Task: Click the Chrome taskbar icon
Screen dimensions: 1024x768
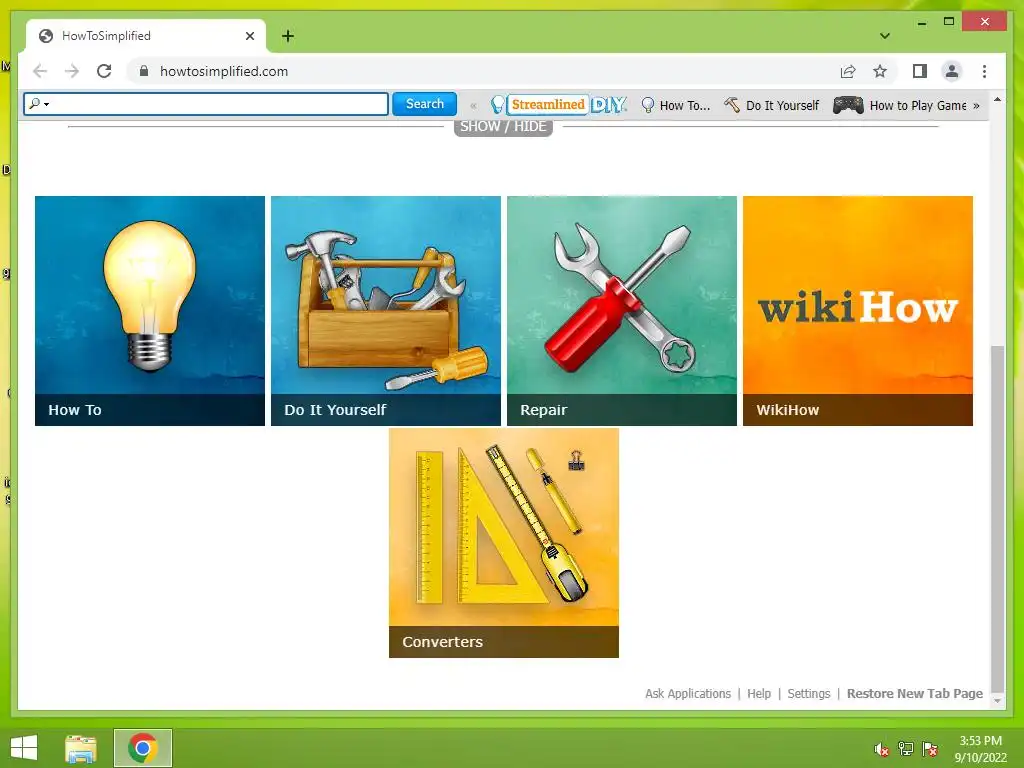Action: coord(143,748)
